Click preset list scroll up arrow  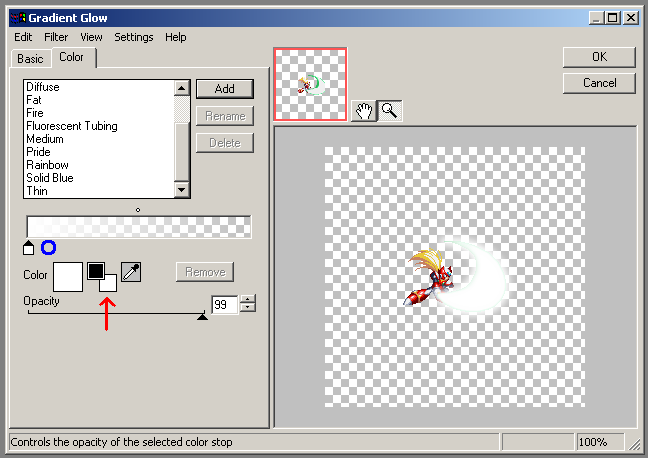(181, 88)
